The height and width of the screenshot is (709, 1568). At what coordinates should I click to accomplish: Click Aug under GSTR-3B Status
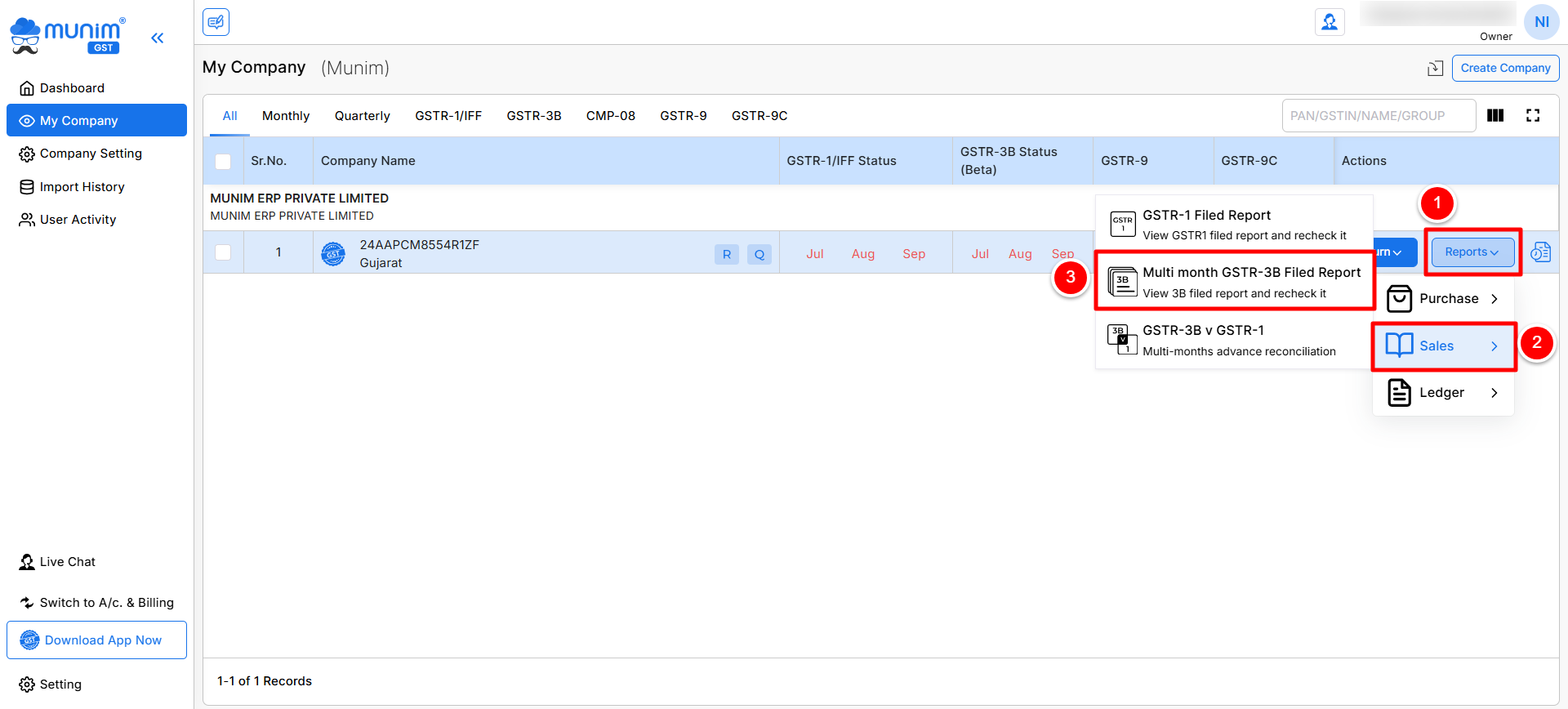1020,254
